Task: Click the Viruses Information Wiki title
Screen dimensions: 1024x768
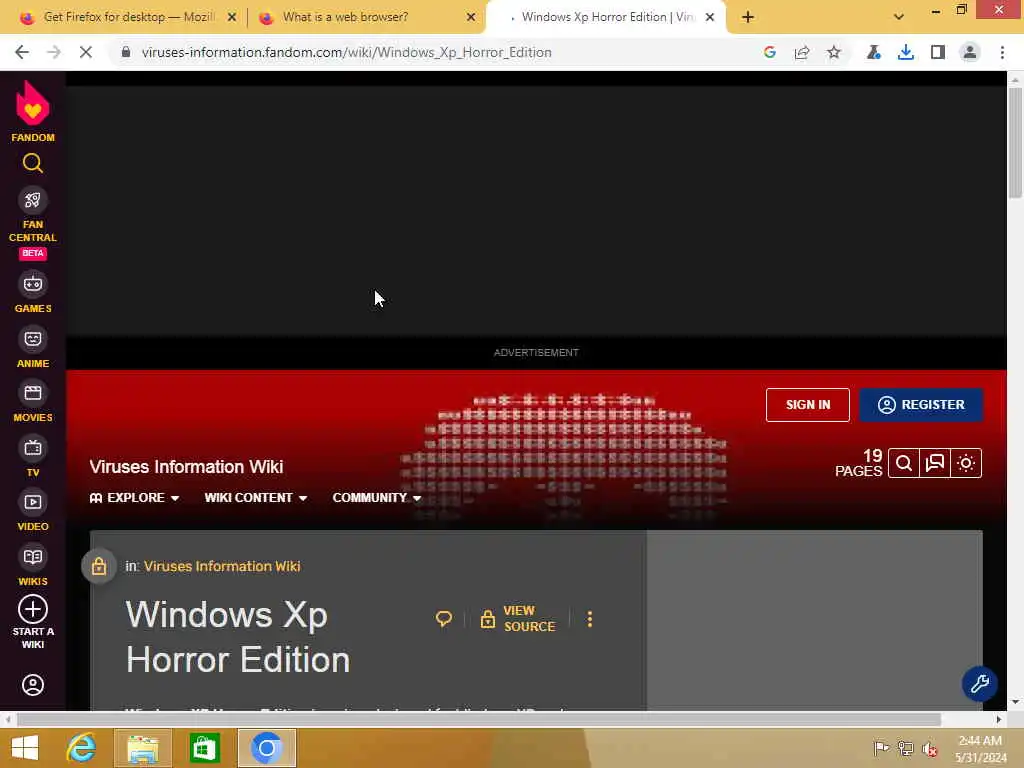Action: click(x=186, y=467)
